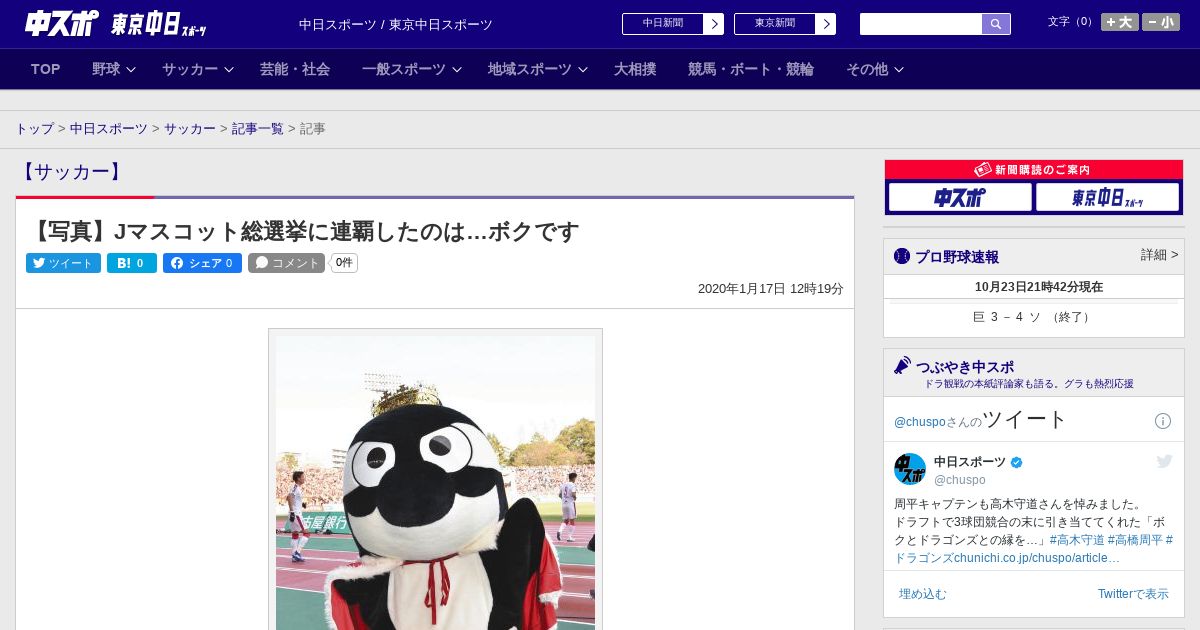Click the つぶやき中スポ megaphone icon
This screenshot has width=1200, height=630.
[903, 366]
